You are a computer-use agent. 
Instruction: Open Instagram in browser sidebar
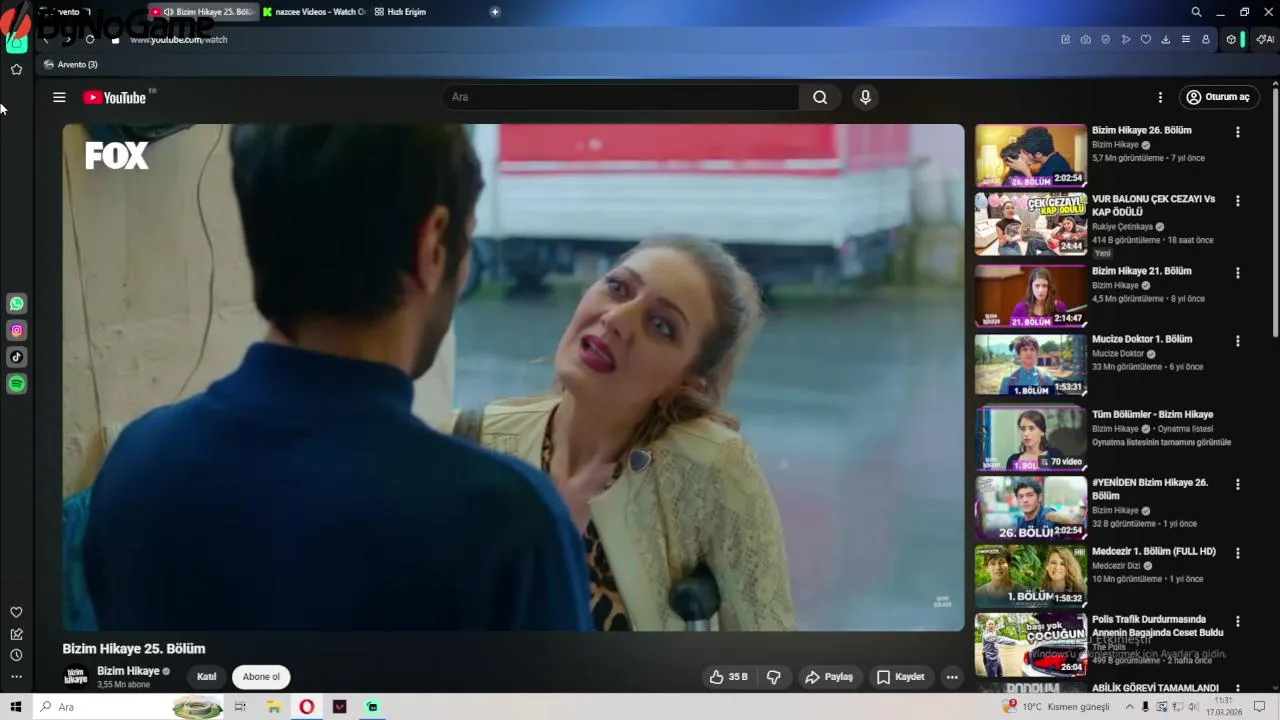tap(17, 330)
